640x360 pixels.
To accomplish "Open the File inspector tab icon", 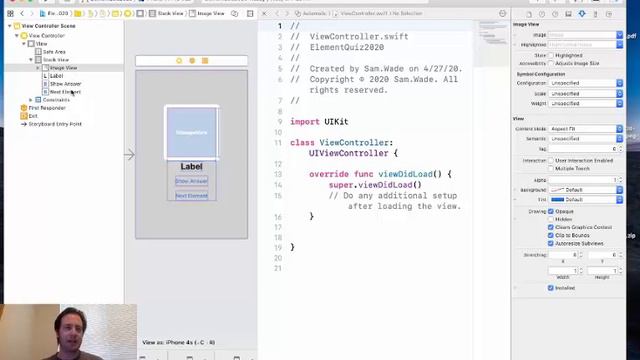I will tap(529, 14).
